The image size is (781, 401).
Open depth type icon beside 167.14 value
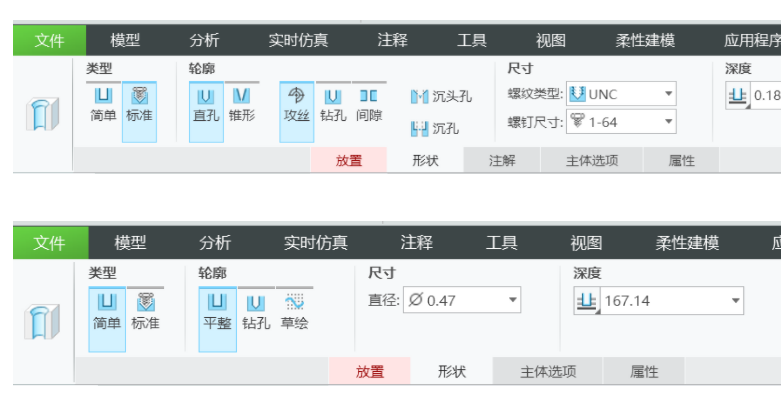pyautogui.click(x=586, y=300)
